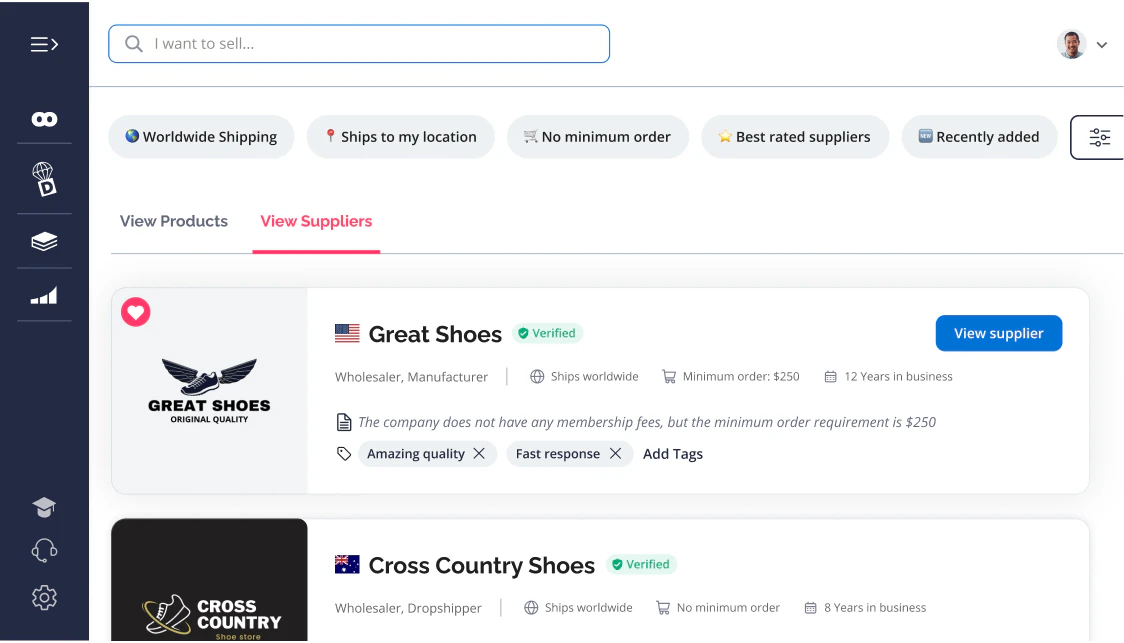
Task: Click the headset support icon
Action: [x=44, y=551]
